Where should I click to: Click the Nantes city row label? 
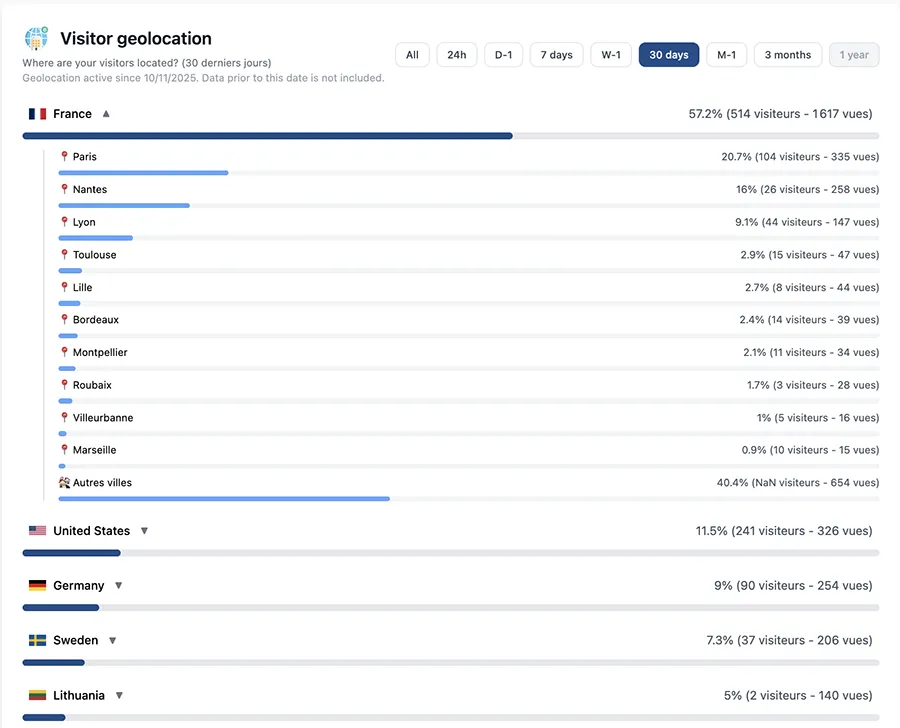point(89,190)
